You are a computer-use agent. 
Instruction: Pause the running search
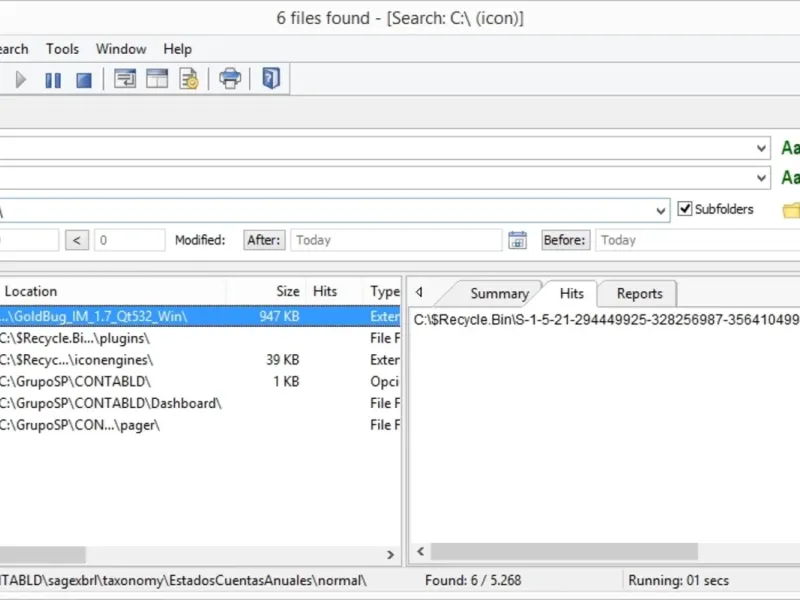pos(53,80)
